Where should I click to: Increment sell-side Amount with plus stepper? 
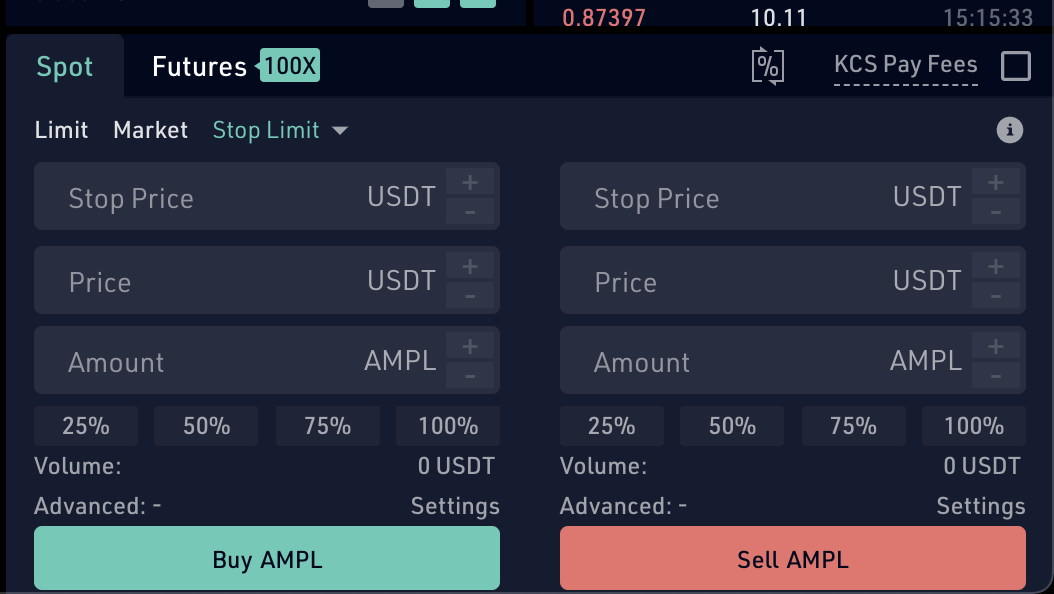click(995, 346)
